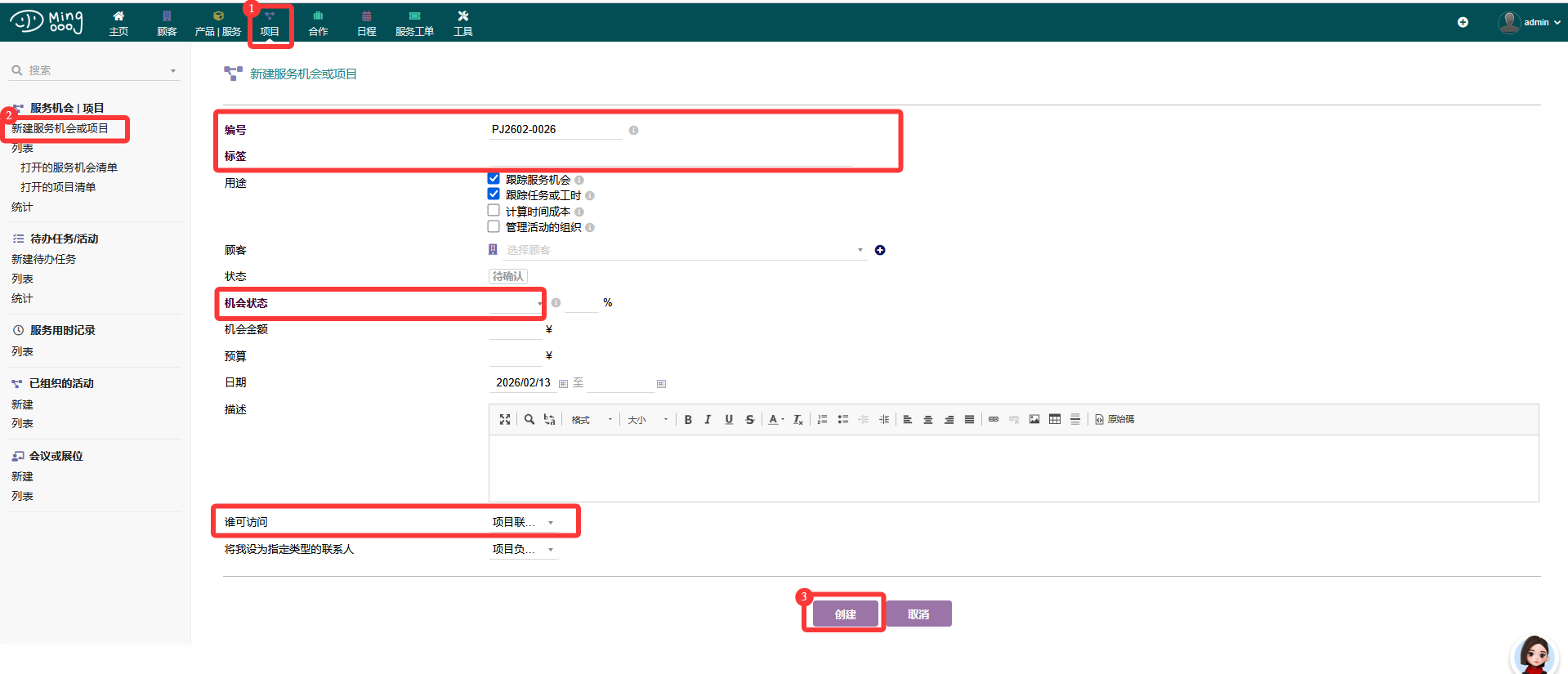1568x674 pixels.
Task: Expand the 格式 format dropdown
Action: tap(592, 420)
